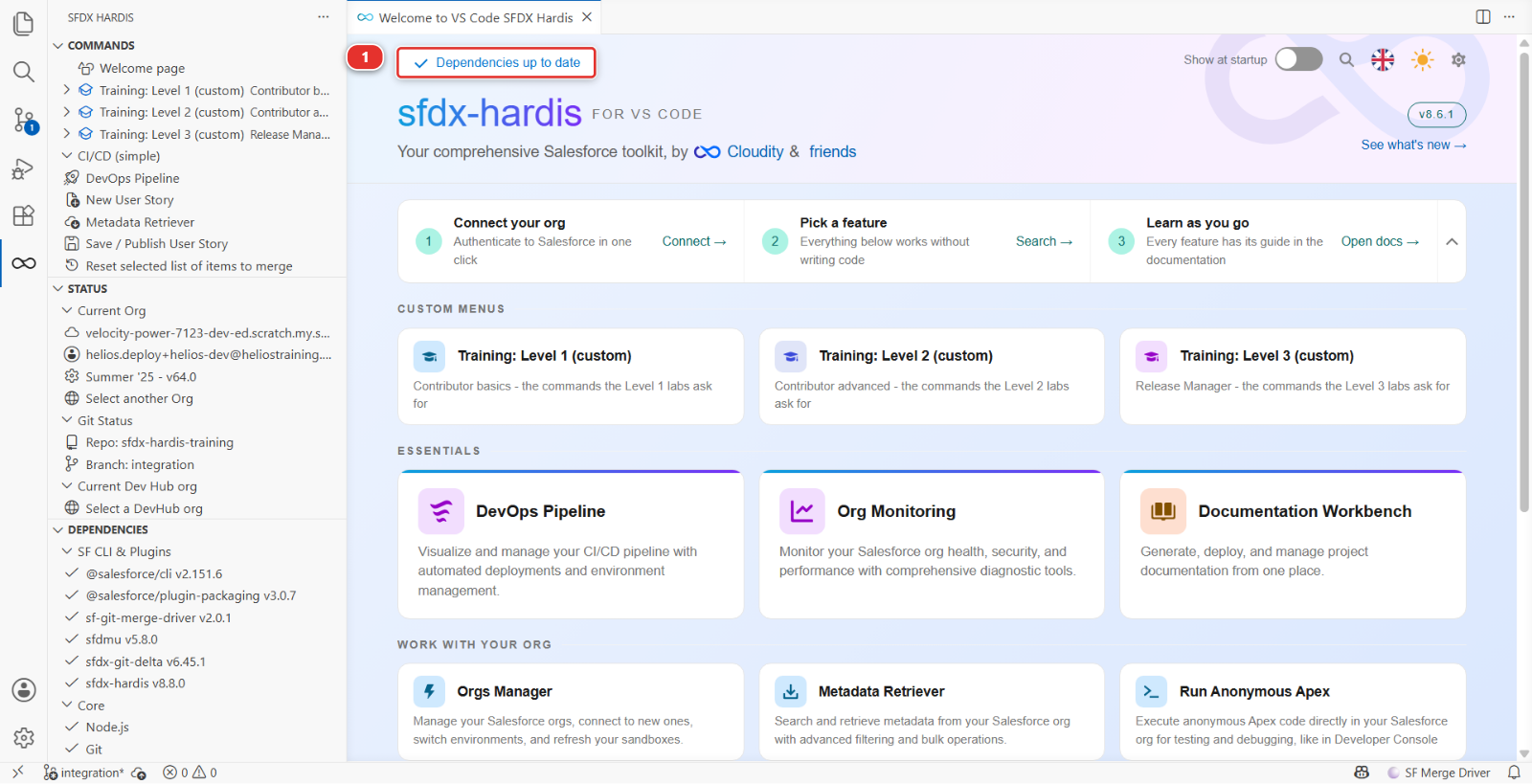Screen dimensions: 1532x784
Task: Open the friends link
Action: [832, 151]
